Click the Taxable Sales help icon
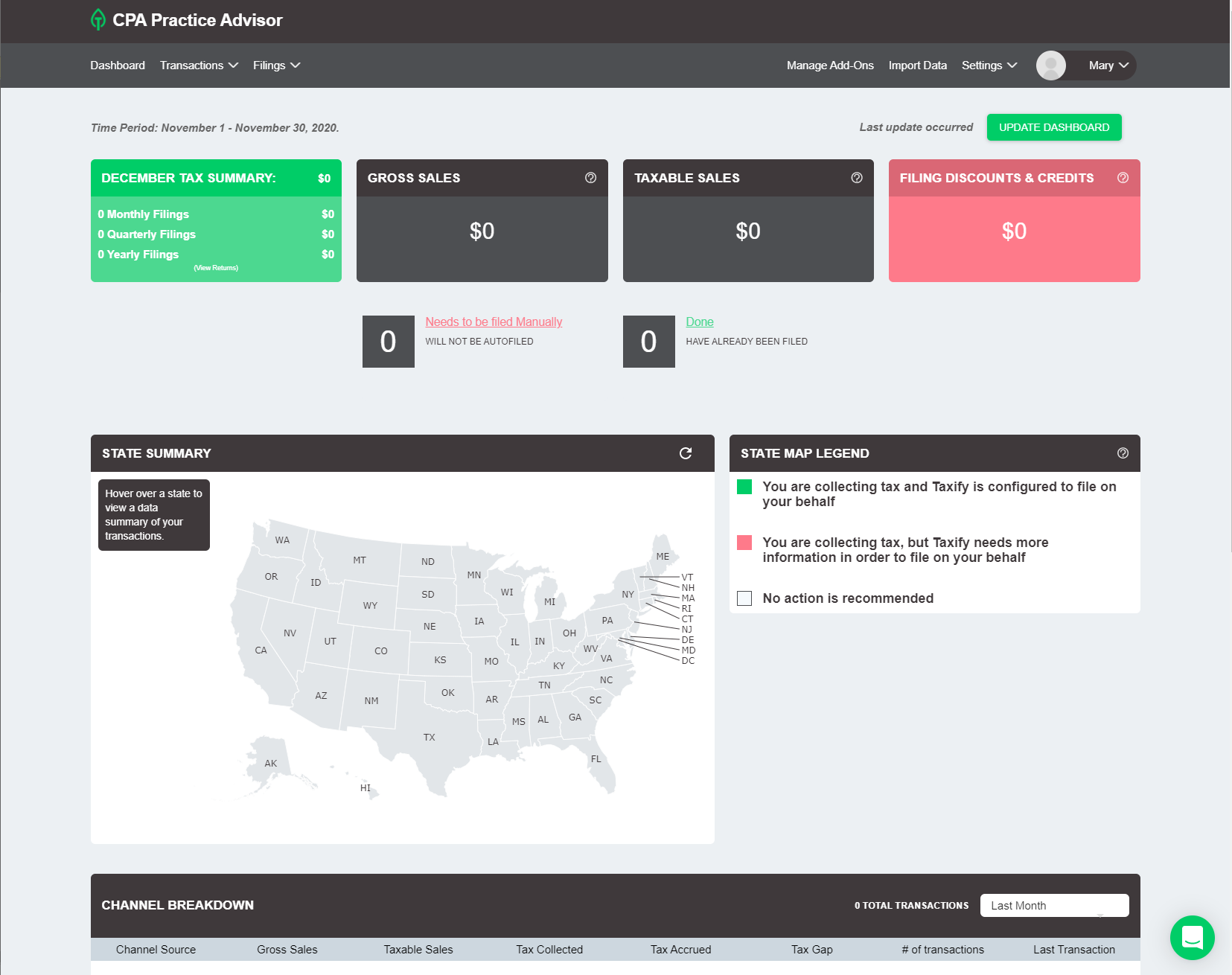 [856, 178]
